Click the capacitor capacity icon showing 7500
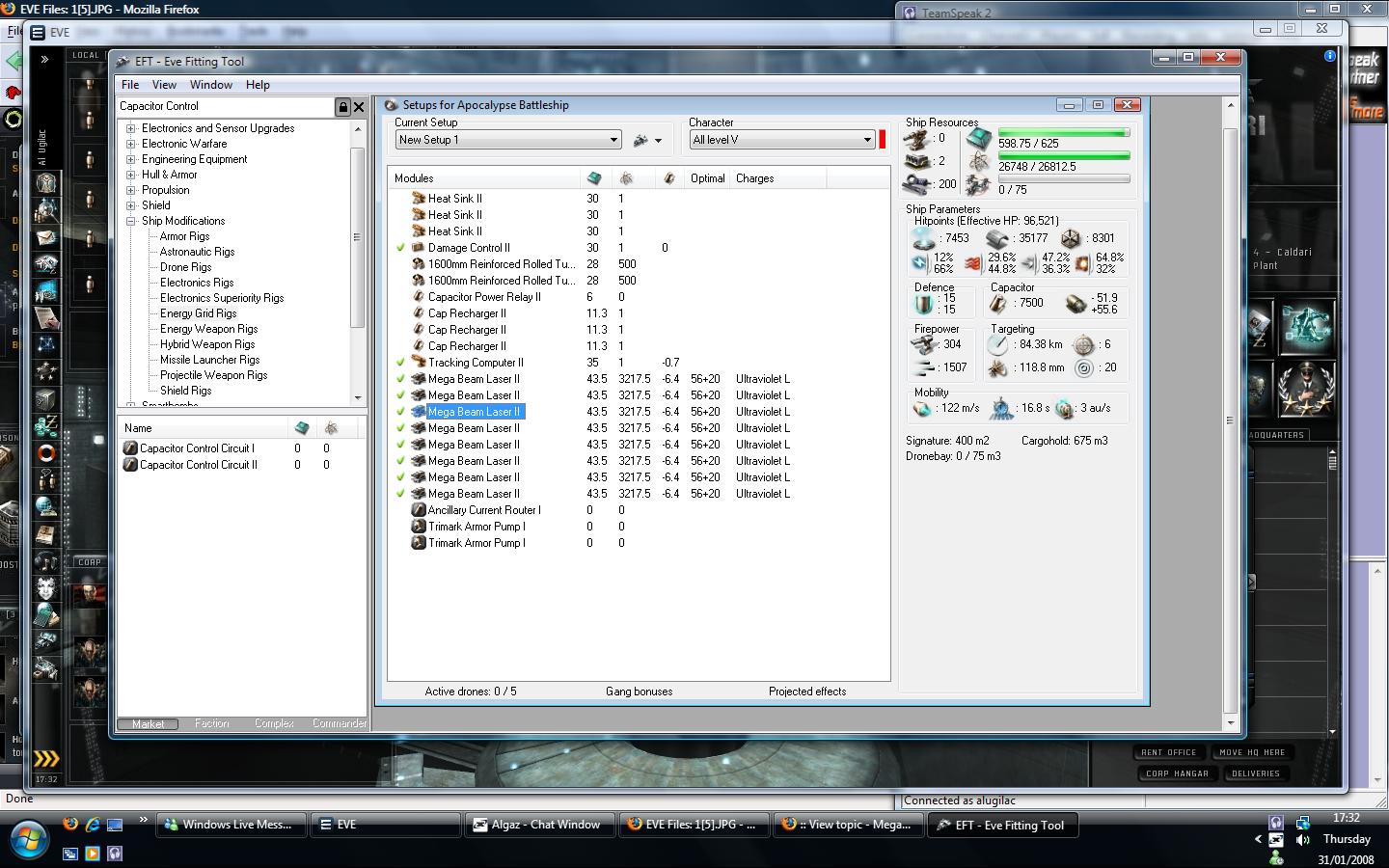The height and width of the screenshot is (868, 1389). point(999,303)
